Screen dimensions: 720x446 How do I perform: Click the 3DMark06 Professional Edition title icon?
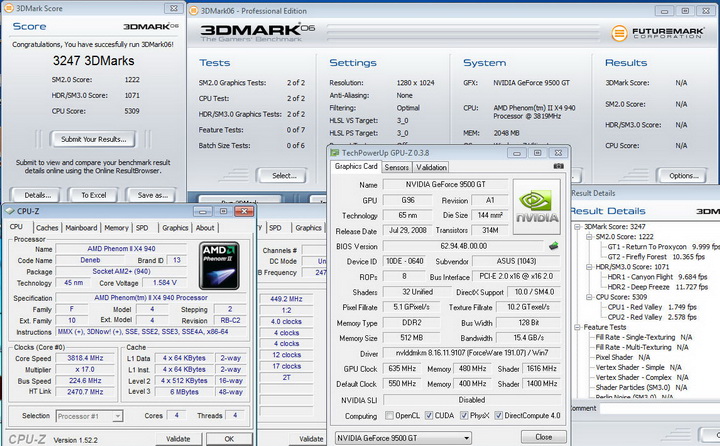[x=194, y=11]
